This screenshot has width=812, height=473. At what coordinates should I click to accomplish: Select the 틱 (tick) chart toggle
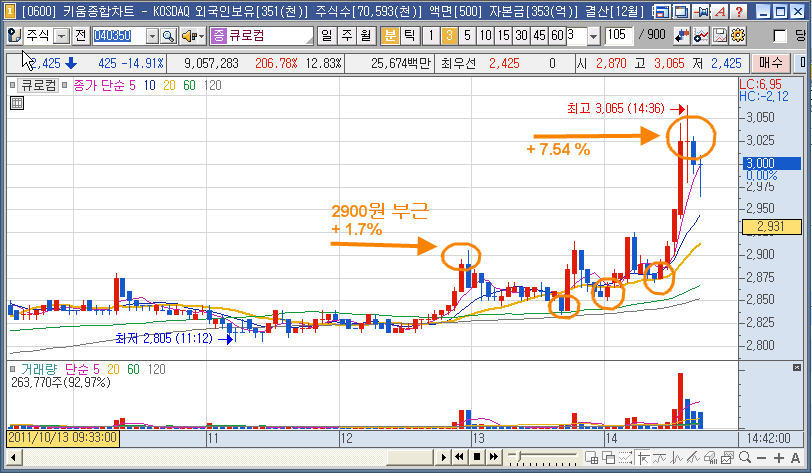click(409, 35)
